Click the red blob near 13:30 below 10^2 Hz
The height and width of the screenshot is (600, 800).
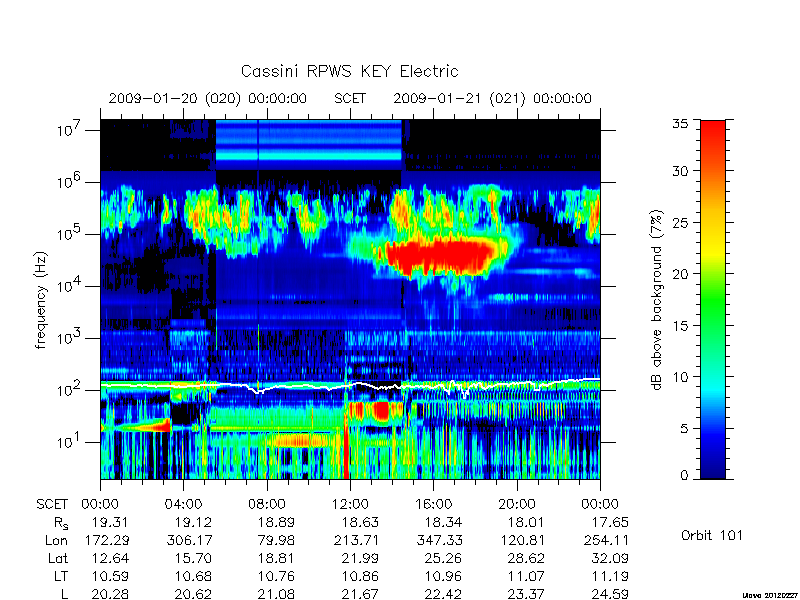point(381,410)
